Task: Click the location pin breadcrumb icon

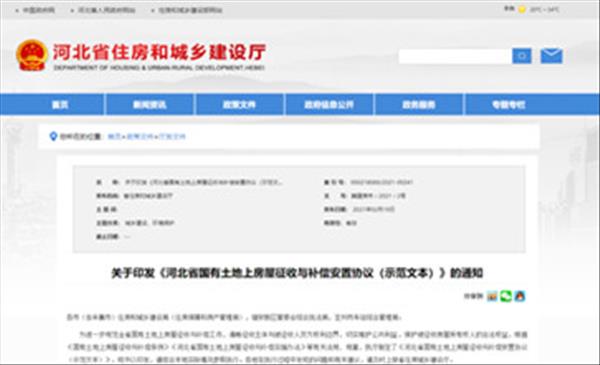Action: (x=53, y=136)
